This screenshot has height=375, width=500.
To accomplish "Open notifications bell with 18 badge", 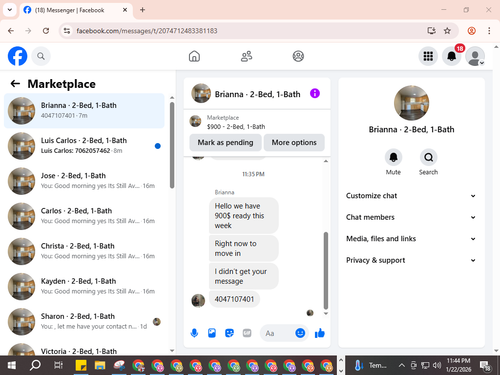I will pyautogui.click(x=452, y=56).
